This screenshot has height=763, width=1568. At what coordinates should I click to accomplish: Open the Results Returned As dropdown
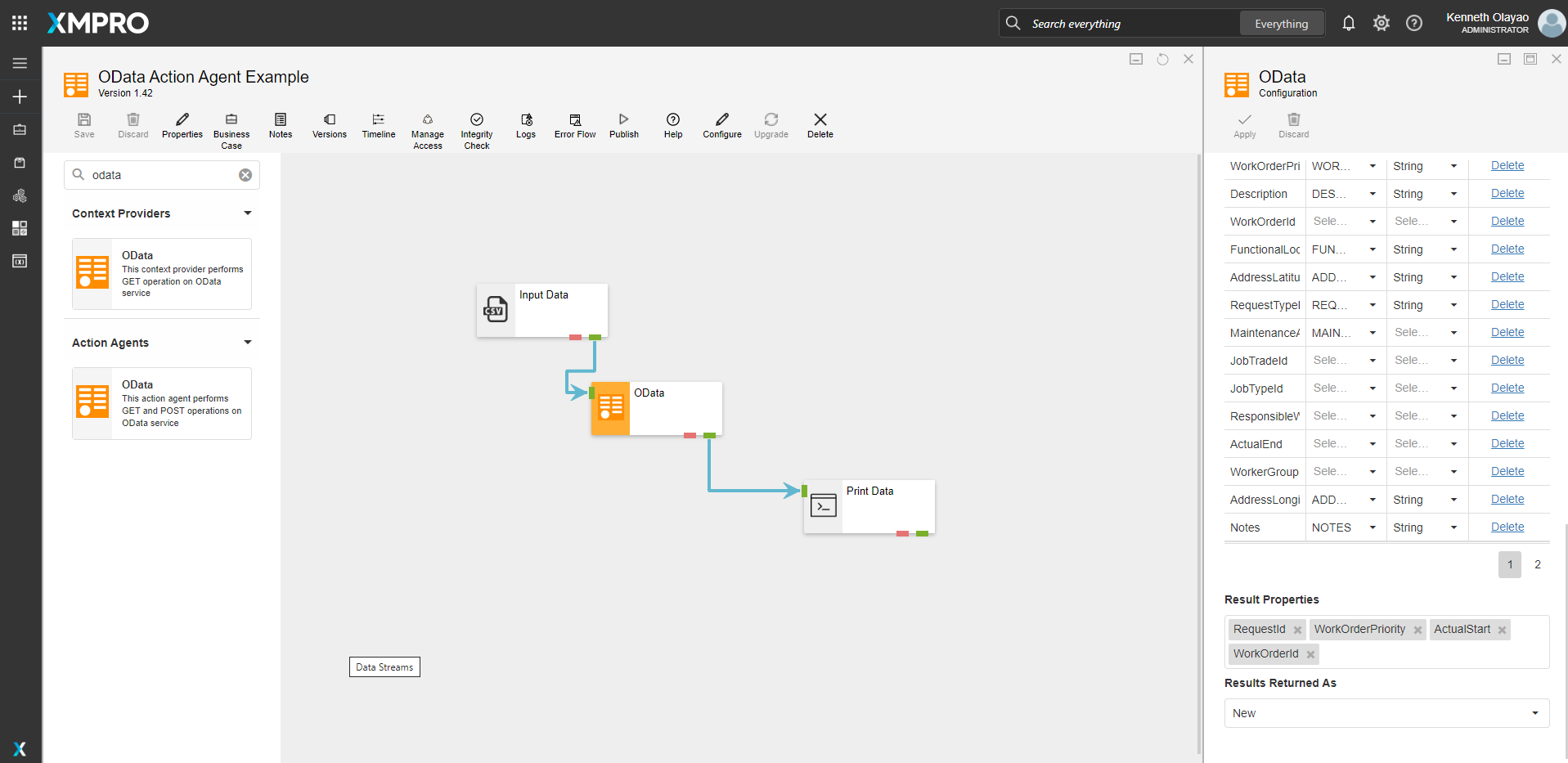coord(1386,713)
